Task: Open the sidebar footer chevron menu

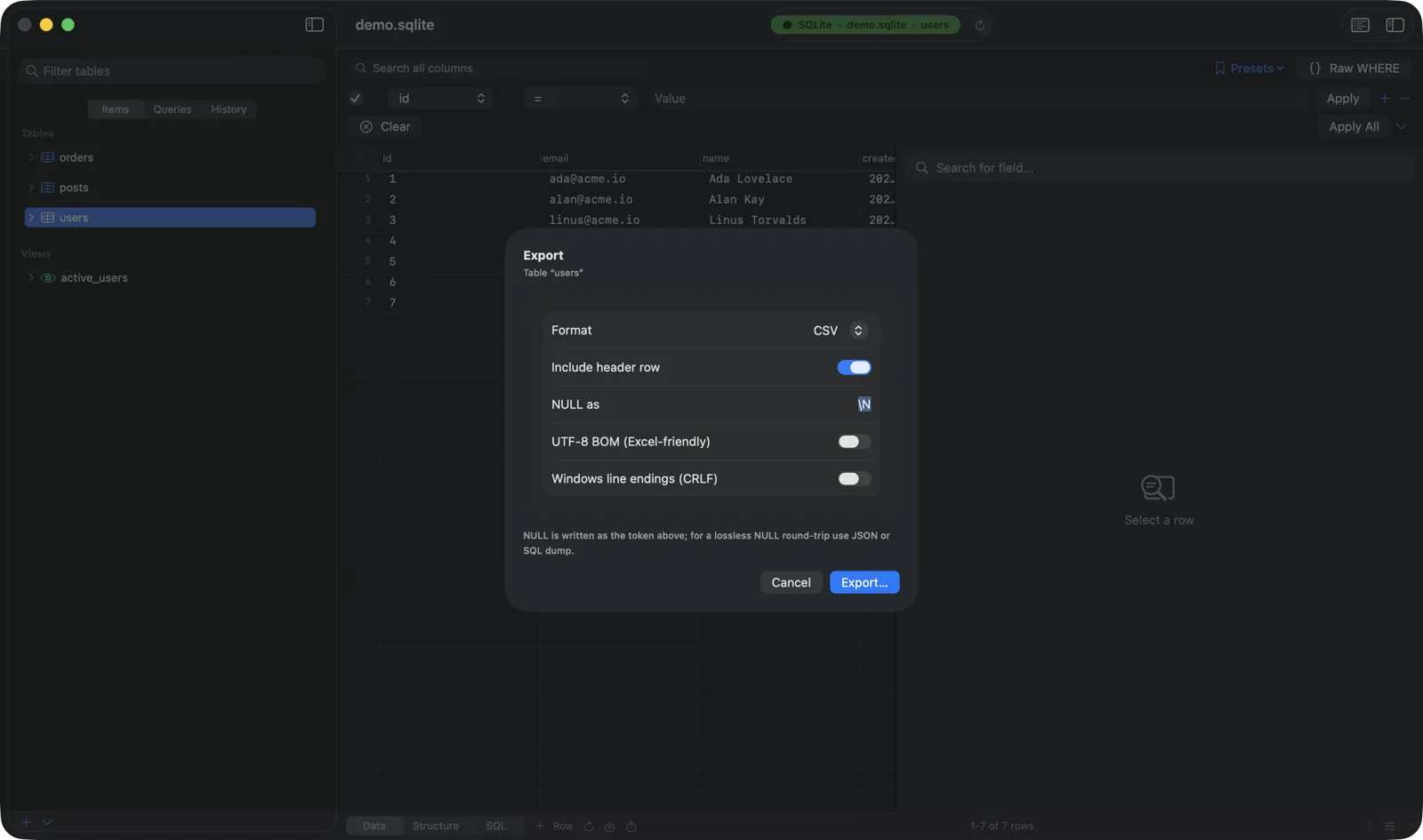Action: click(48, 822)
